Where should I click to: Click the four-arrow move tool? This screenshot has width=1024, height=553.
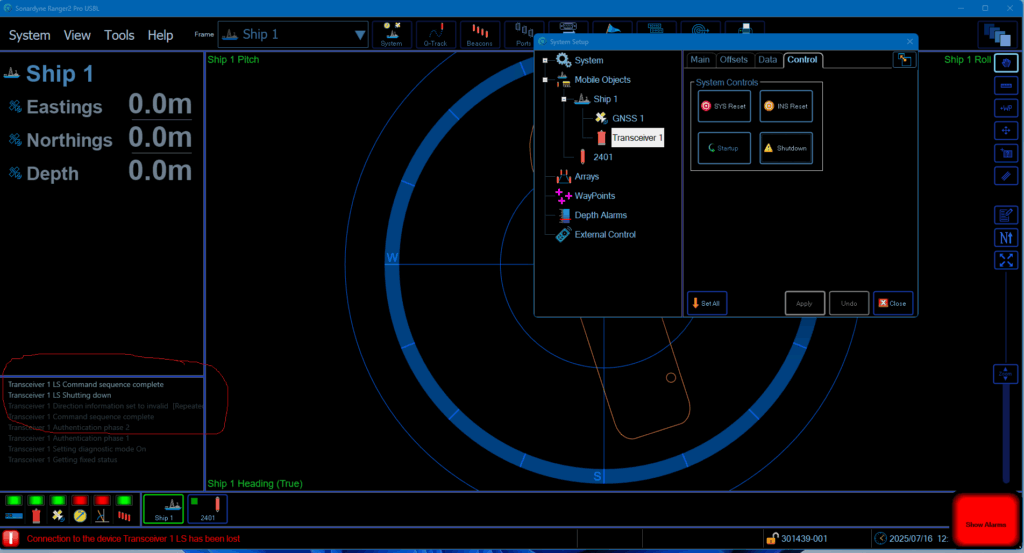[1006, 131]
